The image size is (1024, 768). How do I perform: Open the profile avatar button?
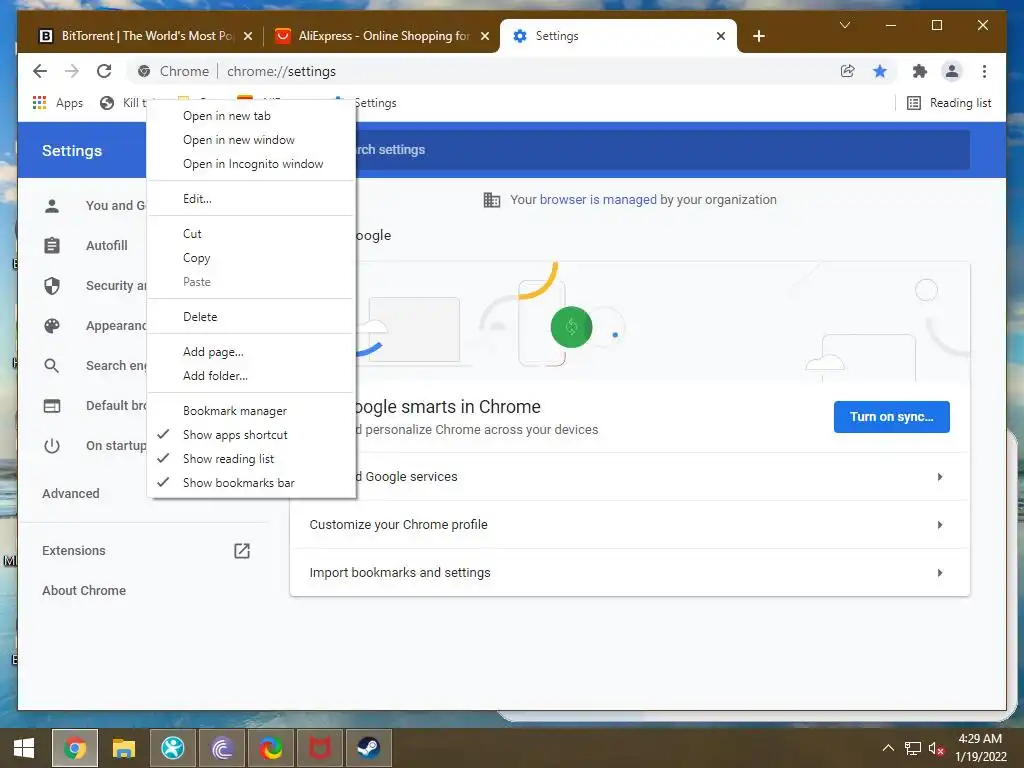tap(952, 71)
